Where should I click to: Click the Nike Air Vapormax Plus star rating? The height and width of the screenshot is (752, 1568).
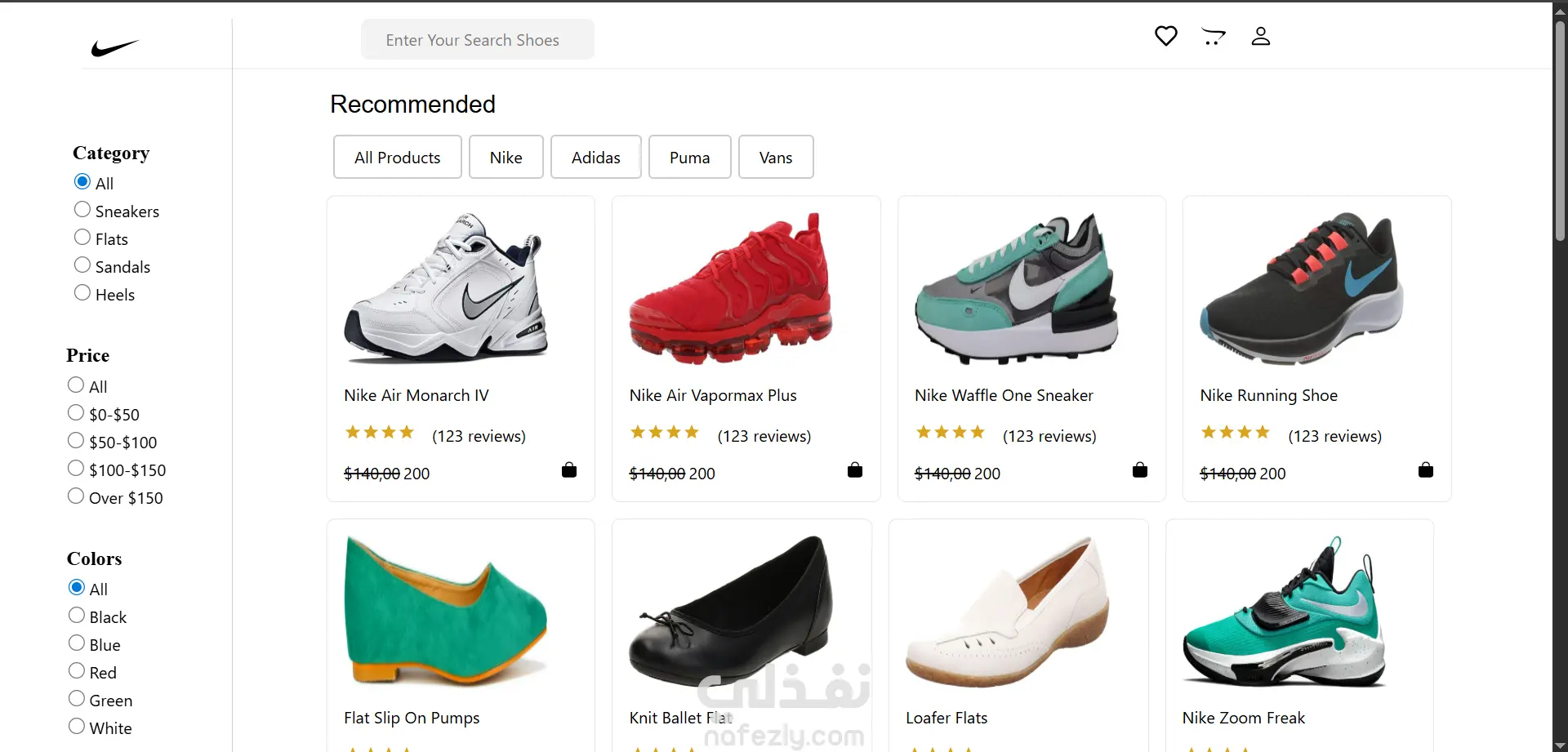tap(665, 432)
